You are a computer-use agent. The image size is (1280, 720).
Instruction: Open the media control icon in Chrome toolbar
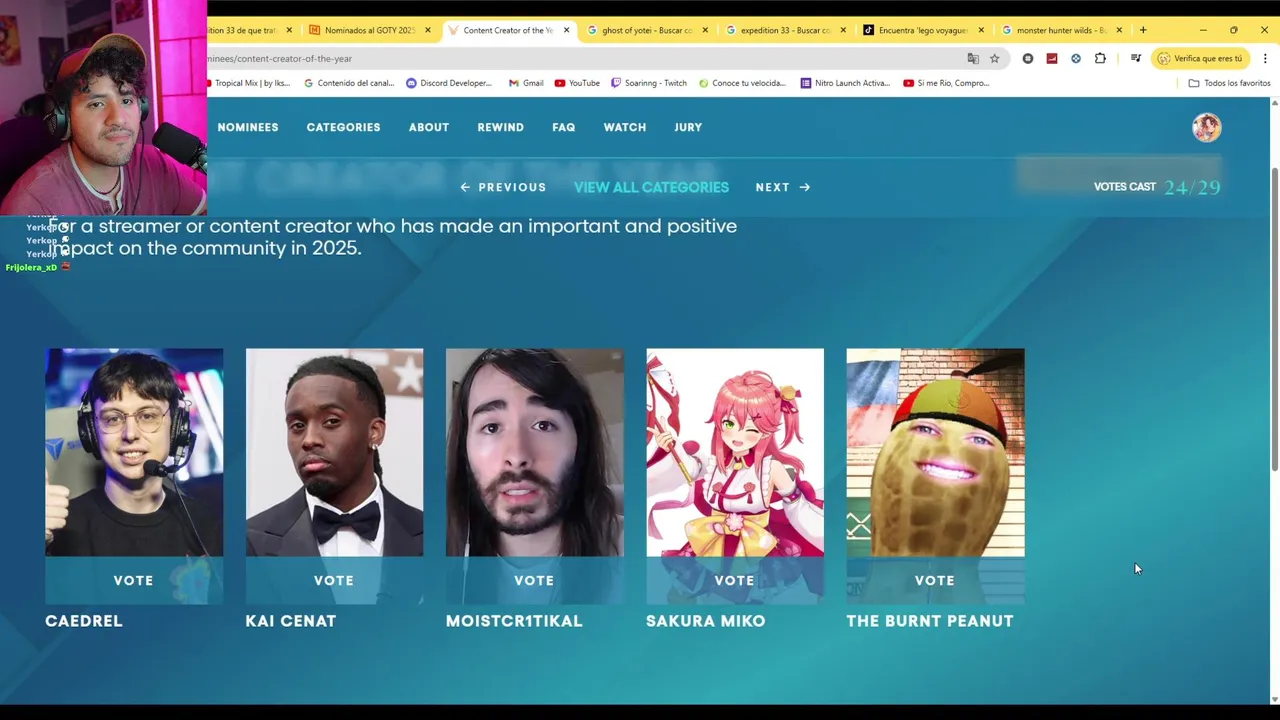click(1135, 59)
